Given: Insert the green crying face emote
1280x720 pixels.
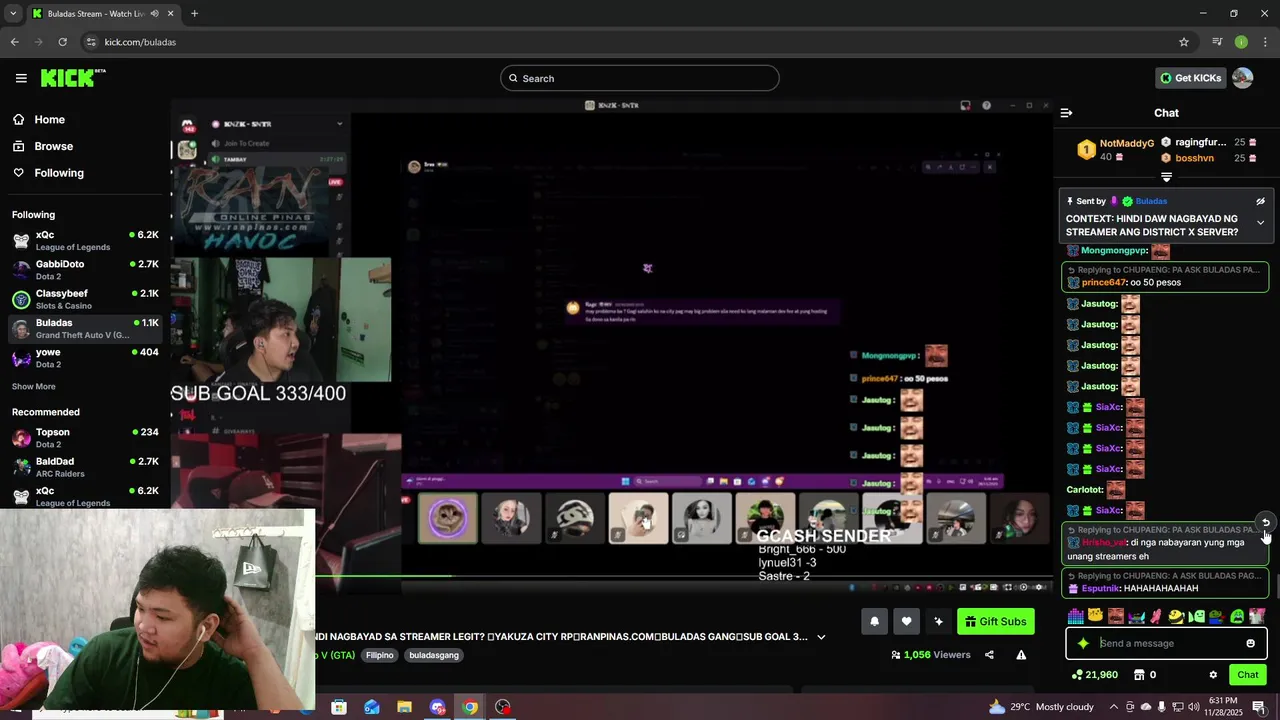Looking at the screenshot, I should coord(1237,616).
